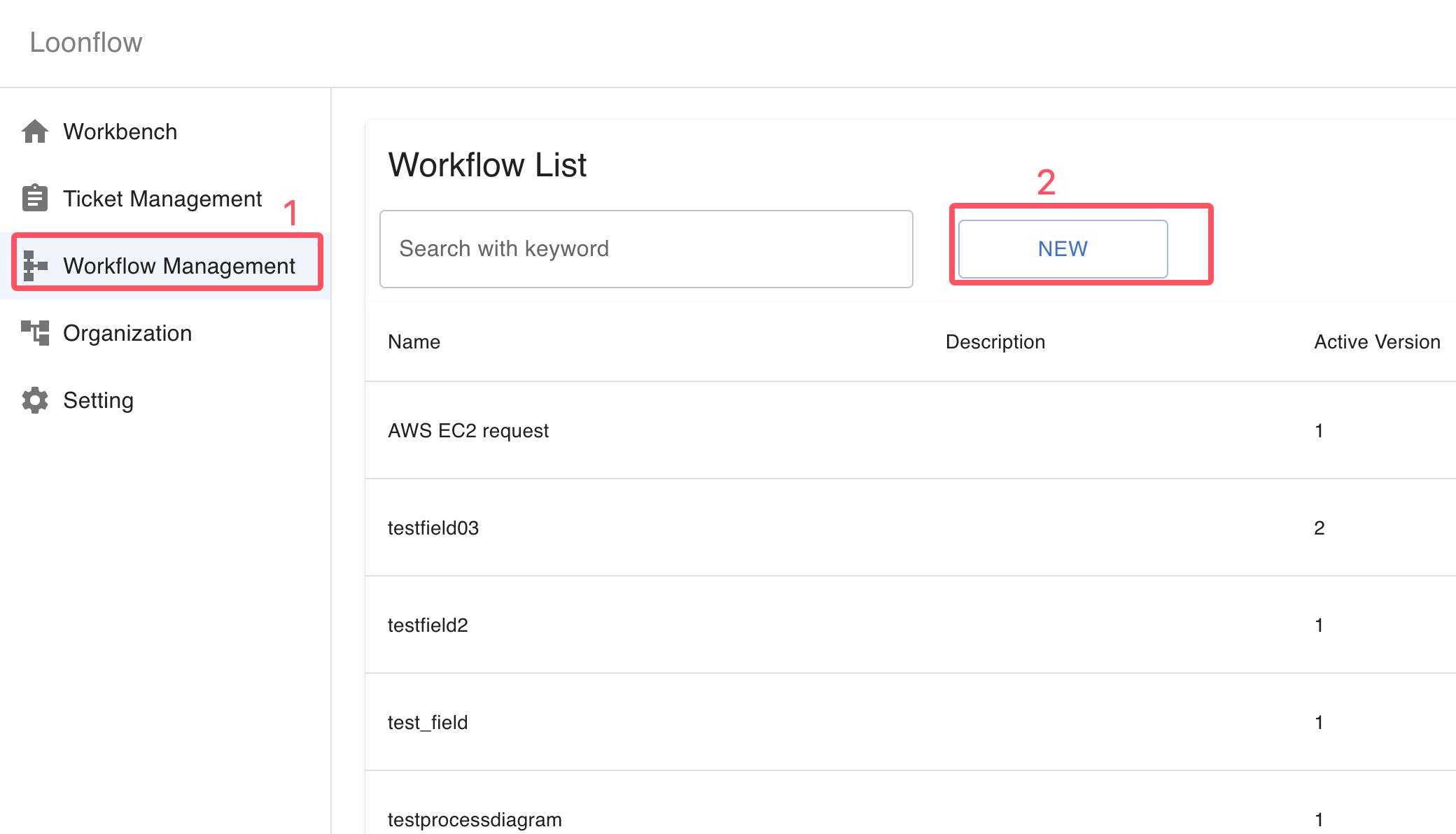
Task: Click the Ticket Management clipboard icon
Action: [35, 198]
